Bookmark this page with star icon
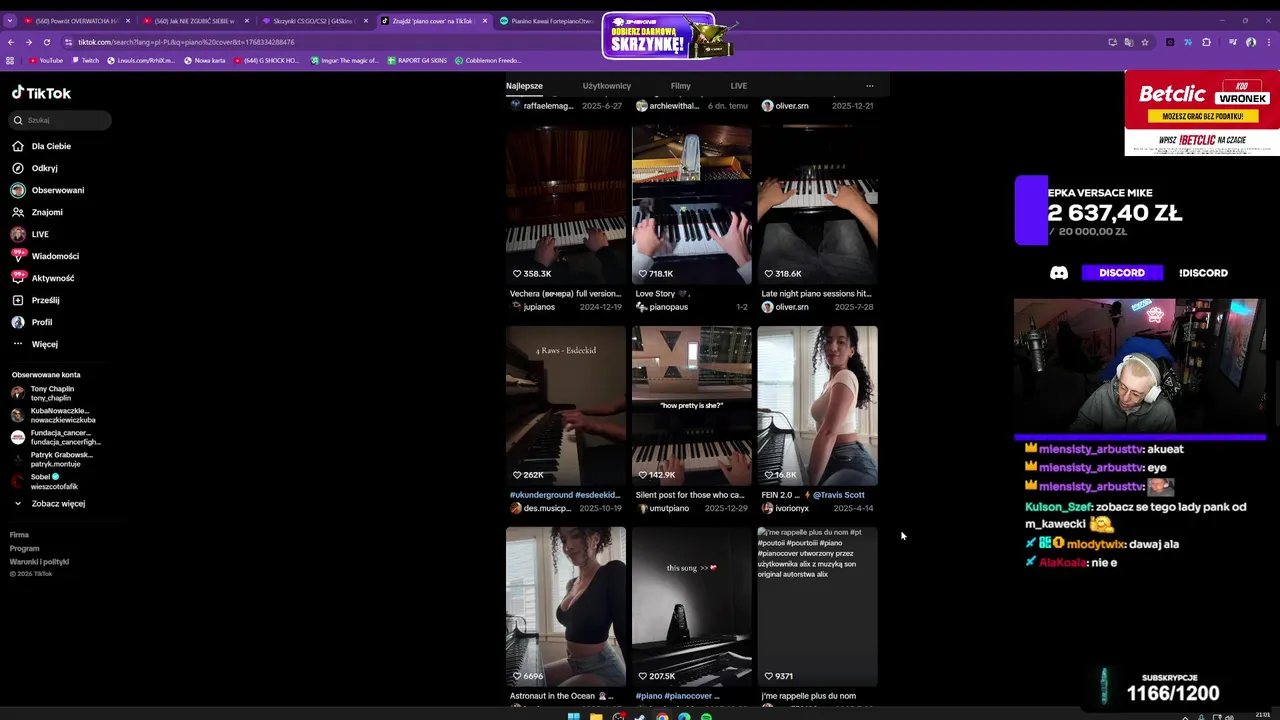The width and height of the screenshot is (1280, 720). [x=1145, y=42]
